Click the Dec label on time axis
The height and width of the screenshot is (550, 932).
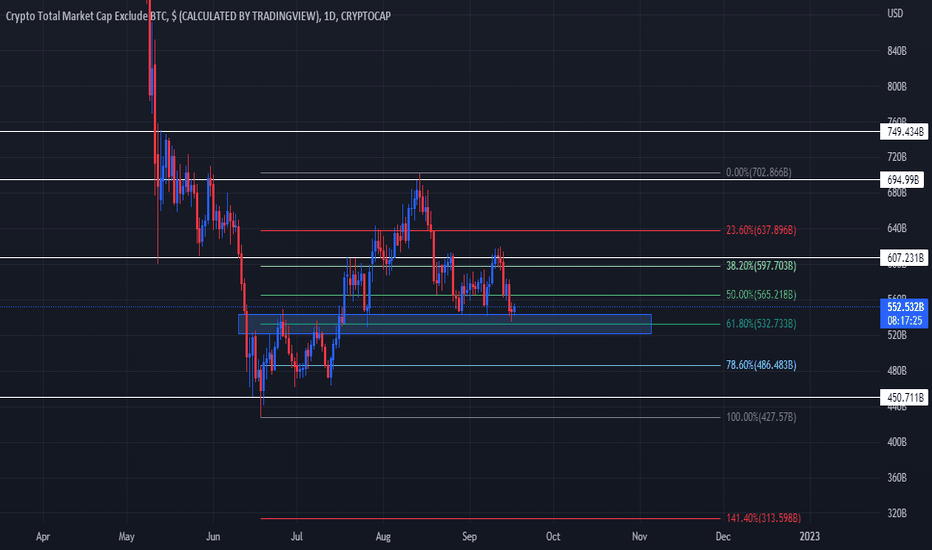tap(723, 536)
